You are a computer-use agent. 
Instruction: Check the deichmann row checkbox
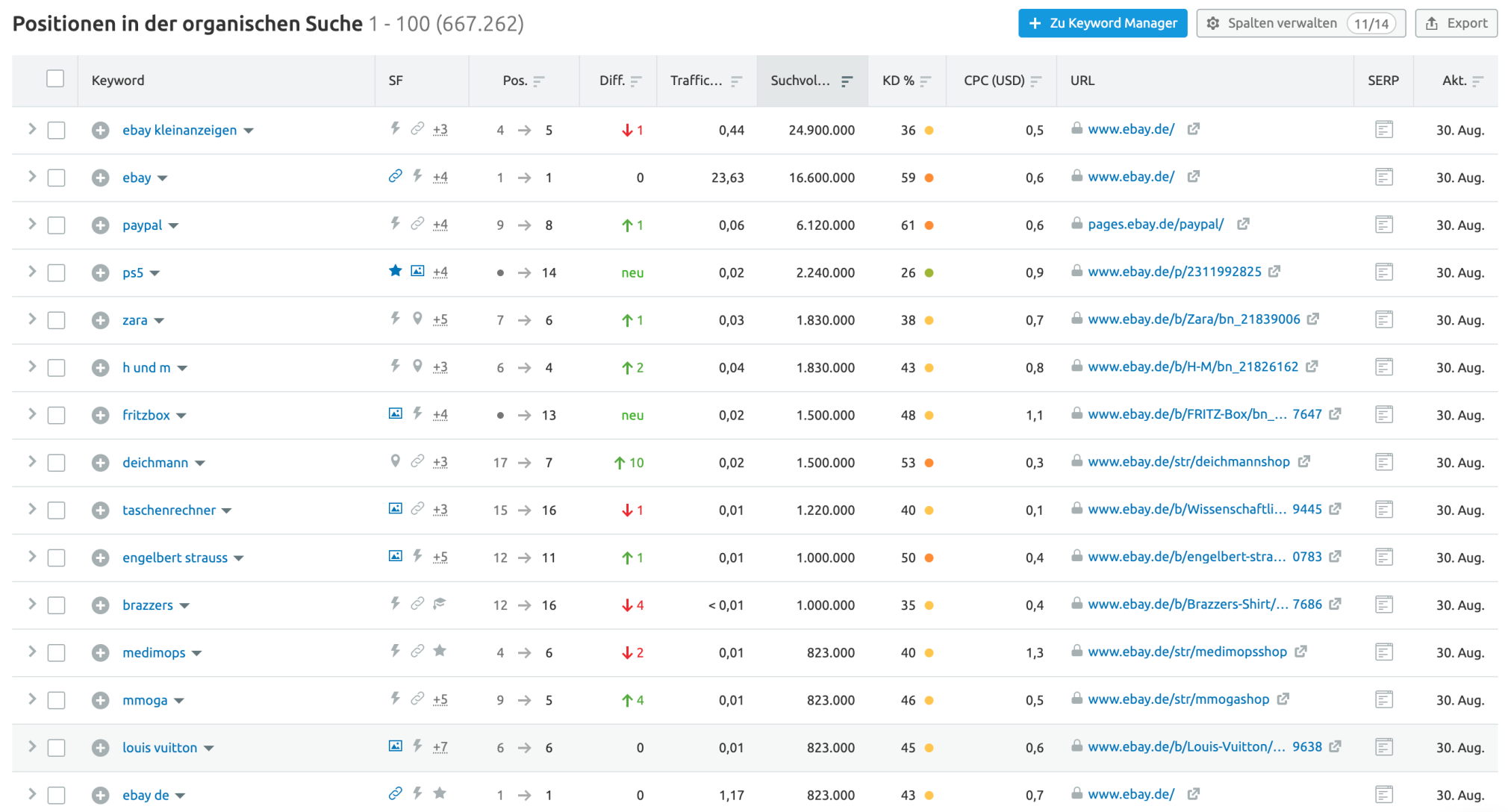tap(56, 463)
